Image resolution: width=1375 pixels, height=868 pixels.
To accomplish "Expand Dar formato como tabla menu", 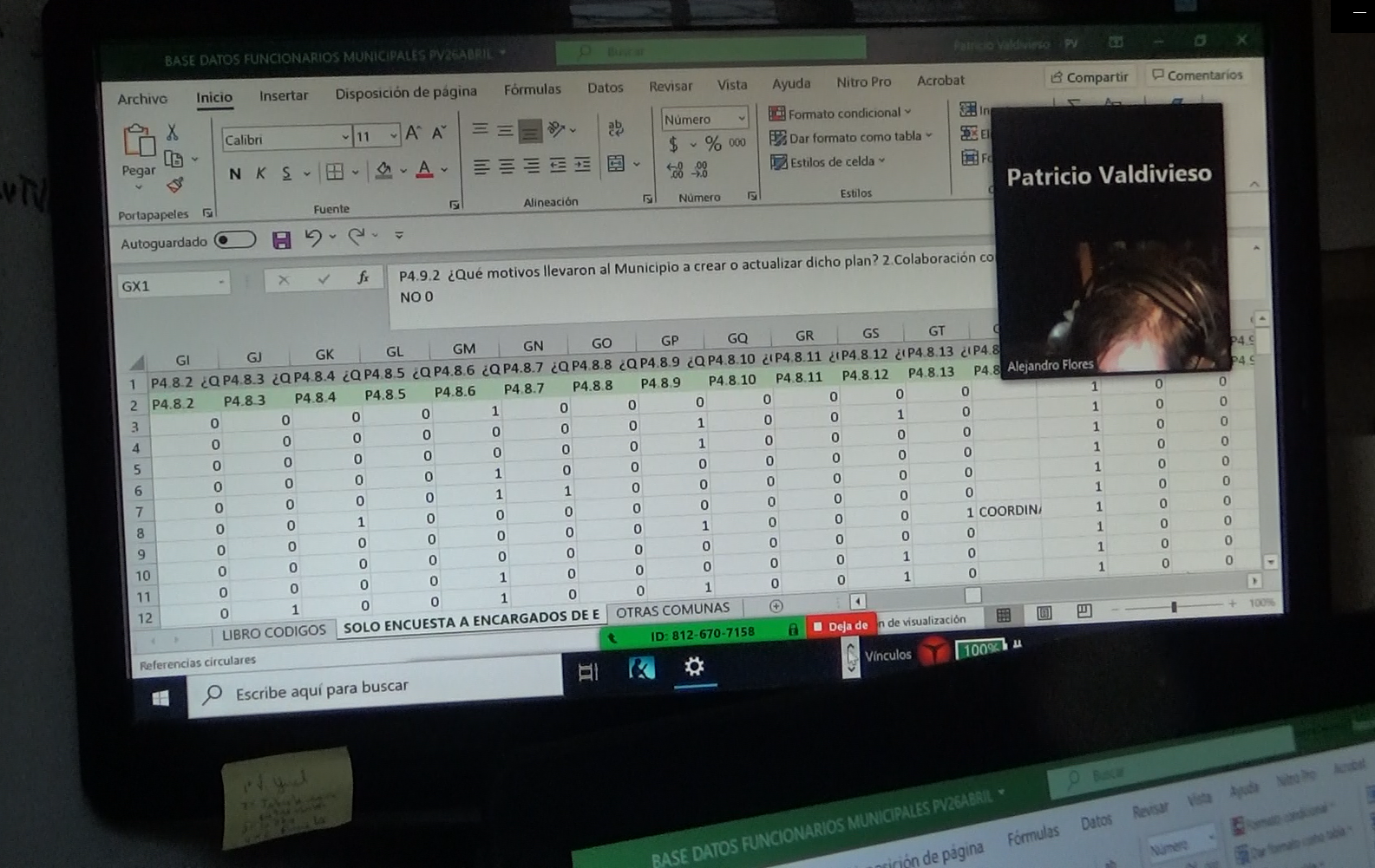I will point(850,137).
